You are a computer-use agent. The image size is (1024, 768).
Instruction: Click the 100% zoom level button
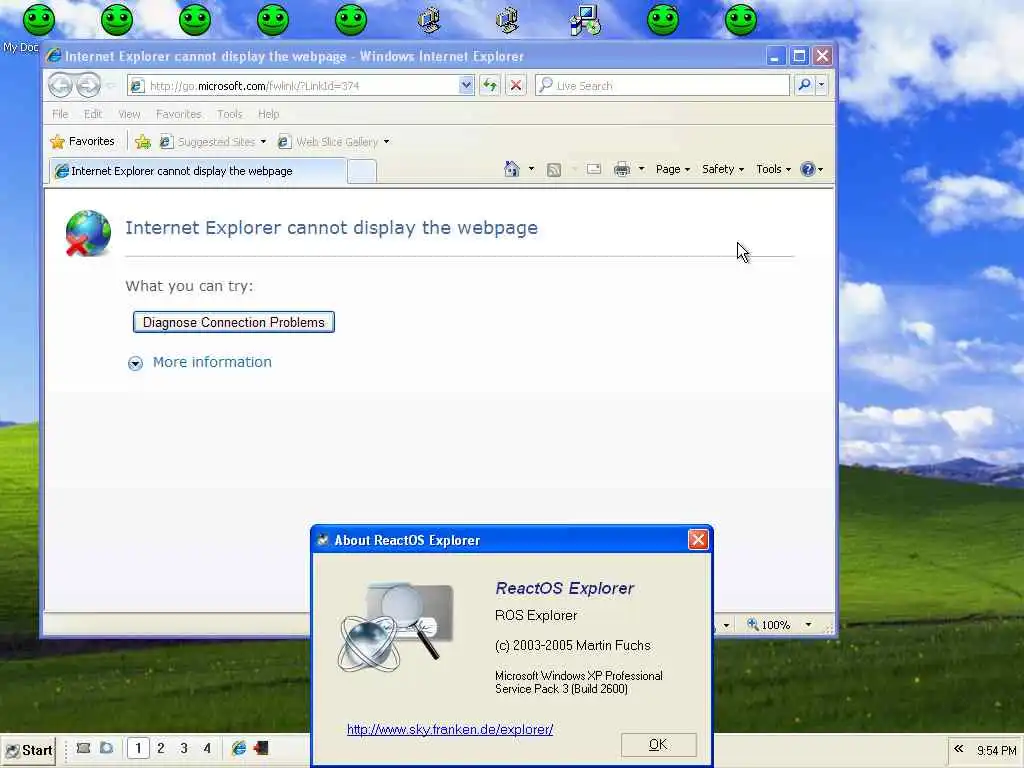point(769,625)
